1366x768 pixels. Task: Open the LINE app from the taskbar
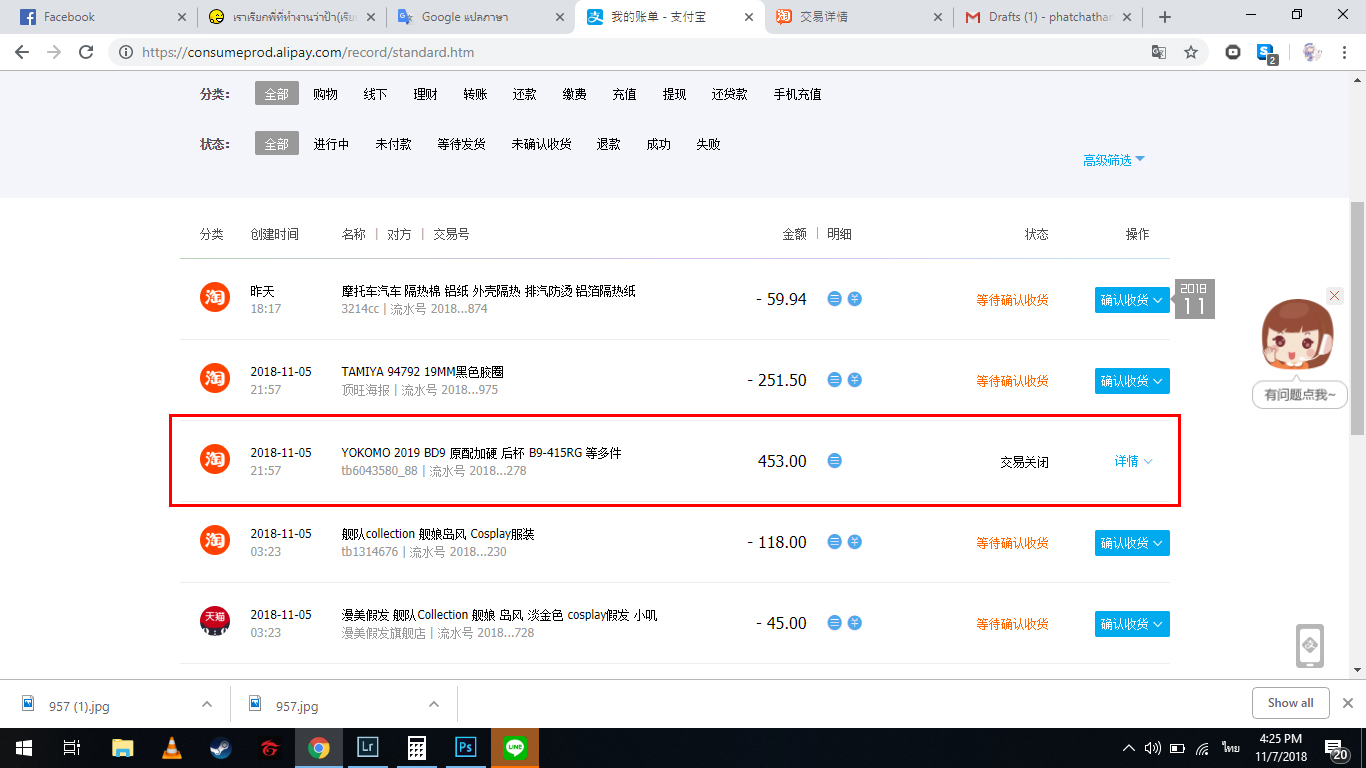point(515,747)
